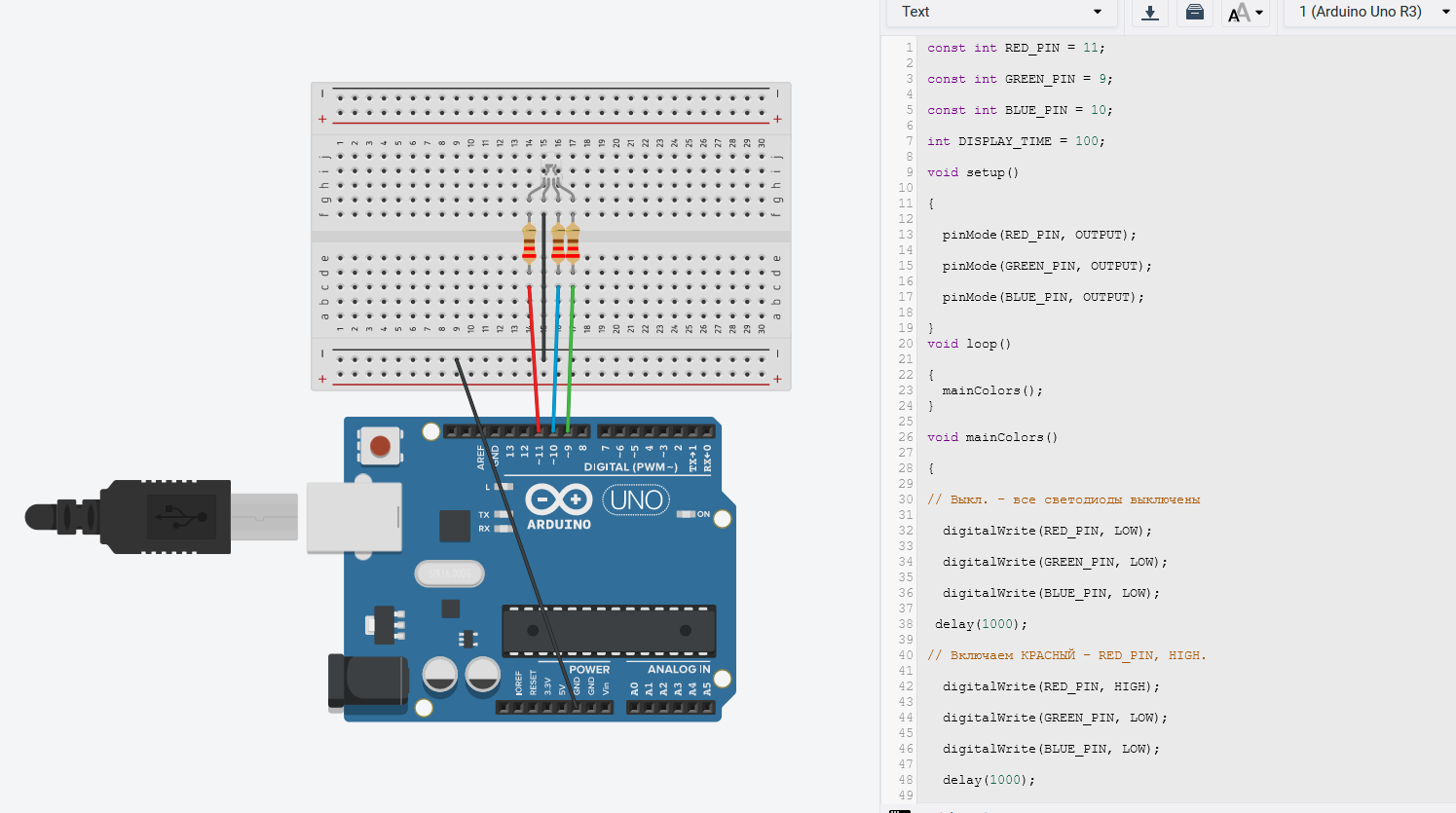
Task: Click the Arduino USB port connector
Action: point(355,517)
